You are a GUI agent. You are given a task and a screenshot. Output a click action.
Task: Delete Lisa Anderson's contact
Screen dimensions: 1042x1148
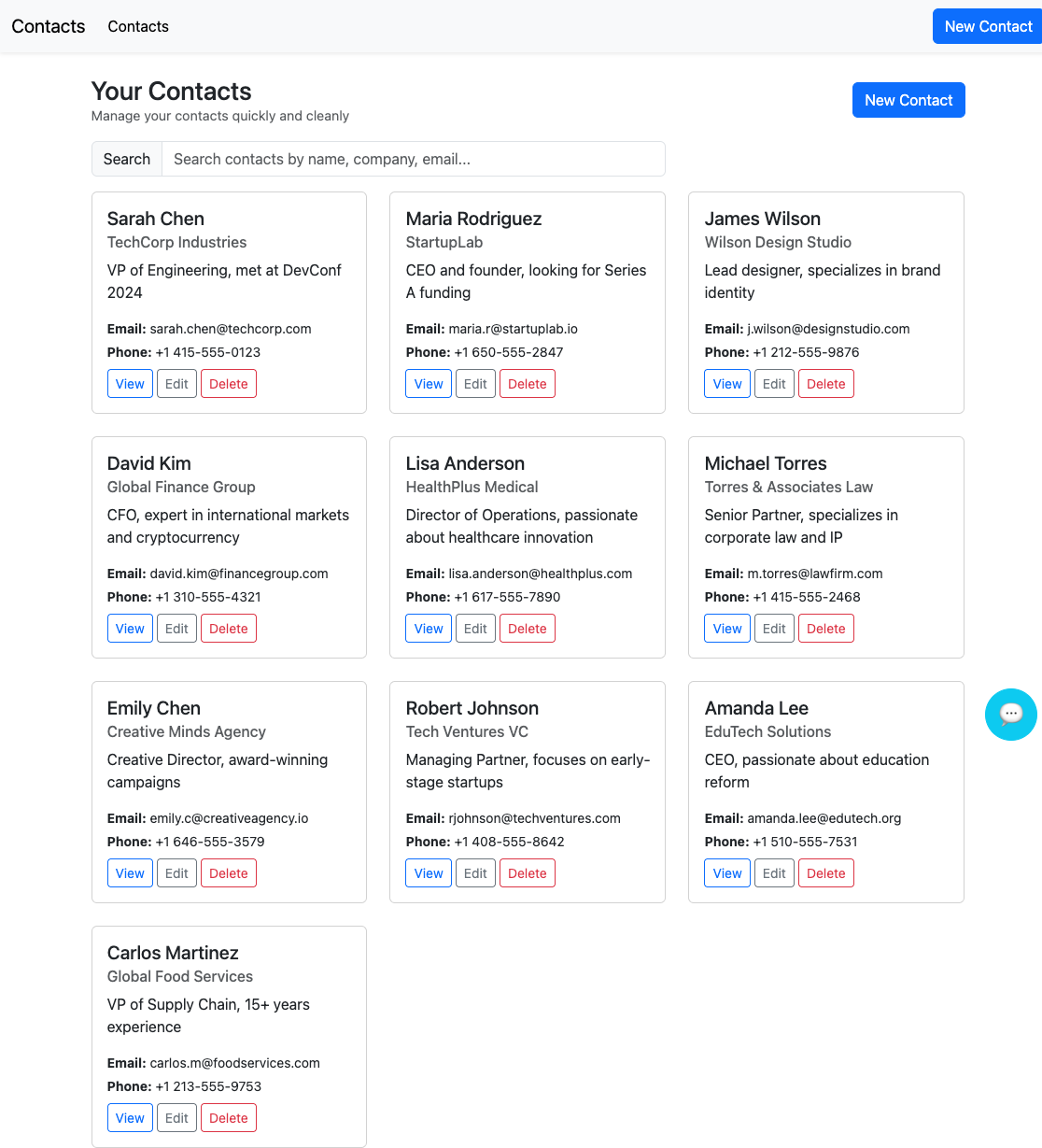tap(528, 629)
